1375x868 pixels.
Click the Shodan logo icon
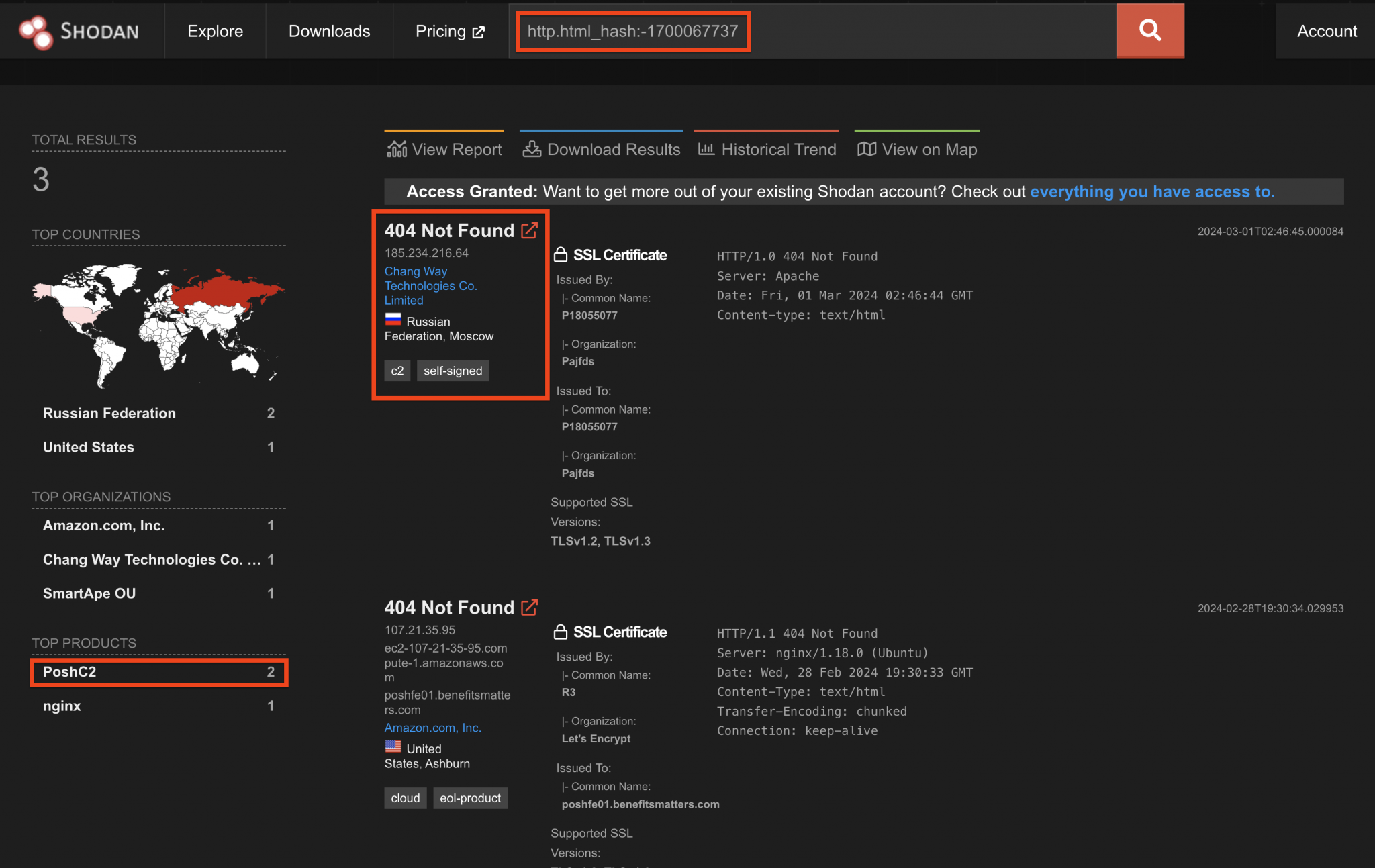(37, 30)
